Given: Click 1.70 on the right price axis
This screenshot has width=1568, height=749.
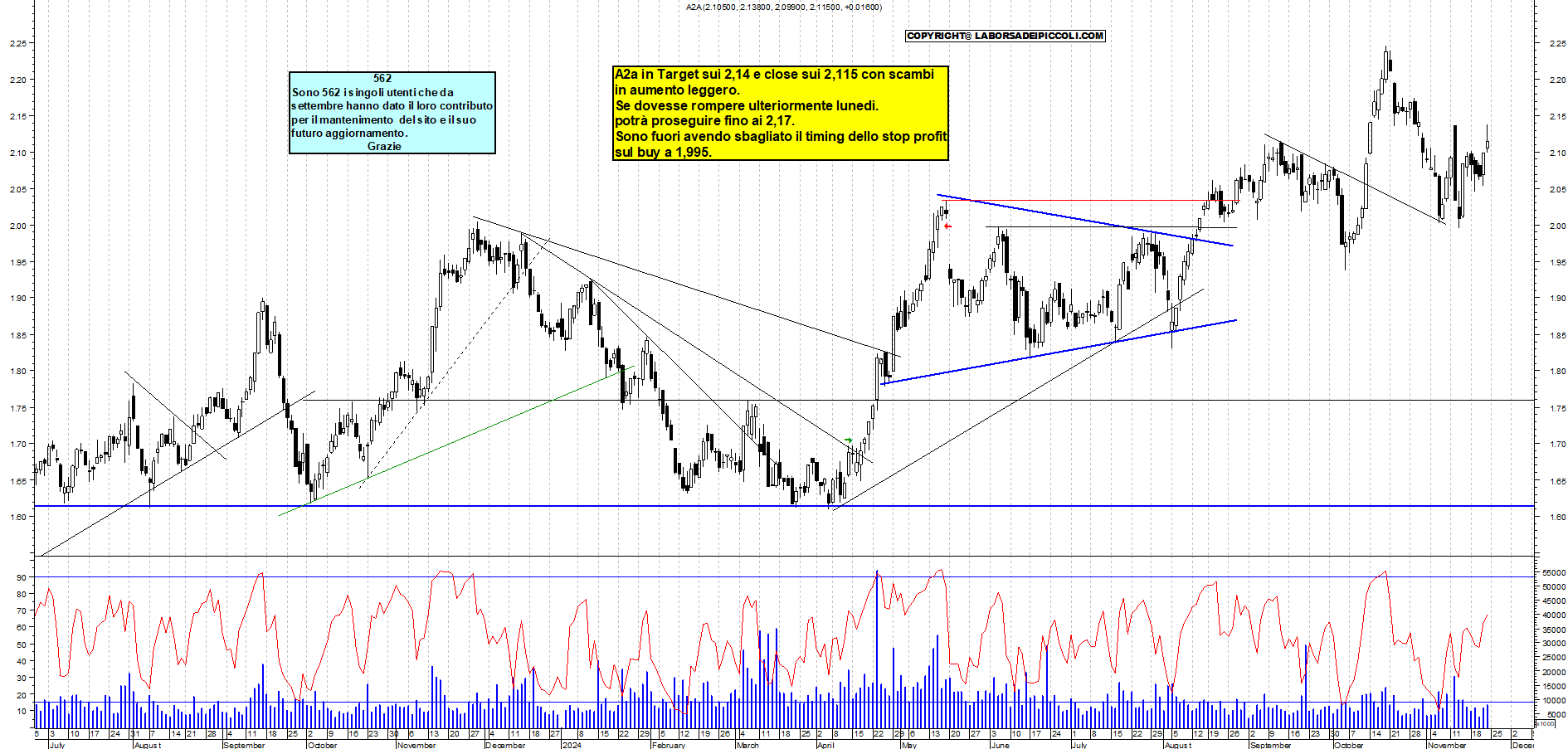Looking at the screenshot, I should (1557, 444).
